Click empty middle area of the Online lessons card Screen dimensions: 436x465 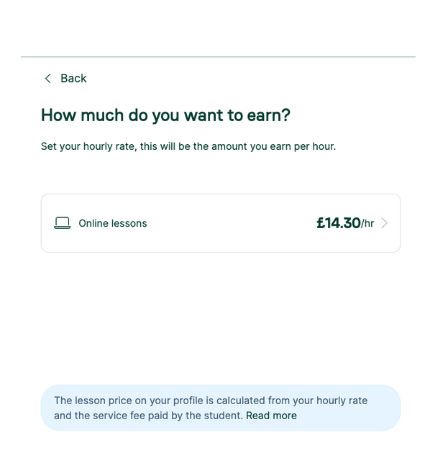pyautogui.click(x=230, y=223)
